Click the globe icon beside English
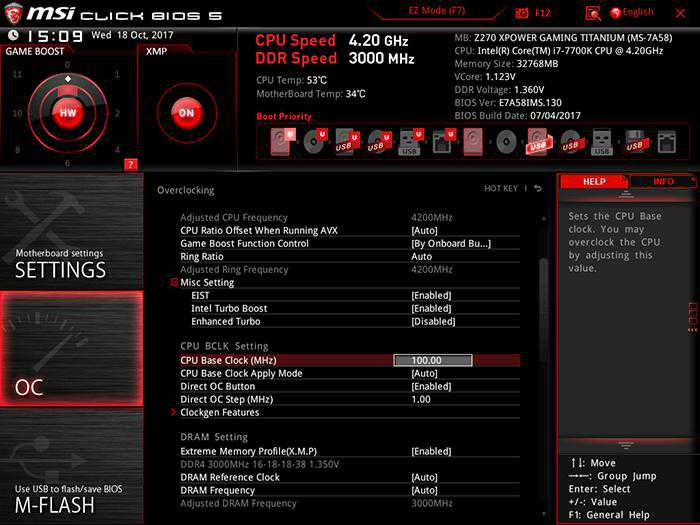Image resolution: width=700 pixels, height=525 pixels. coord(616,13)
